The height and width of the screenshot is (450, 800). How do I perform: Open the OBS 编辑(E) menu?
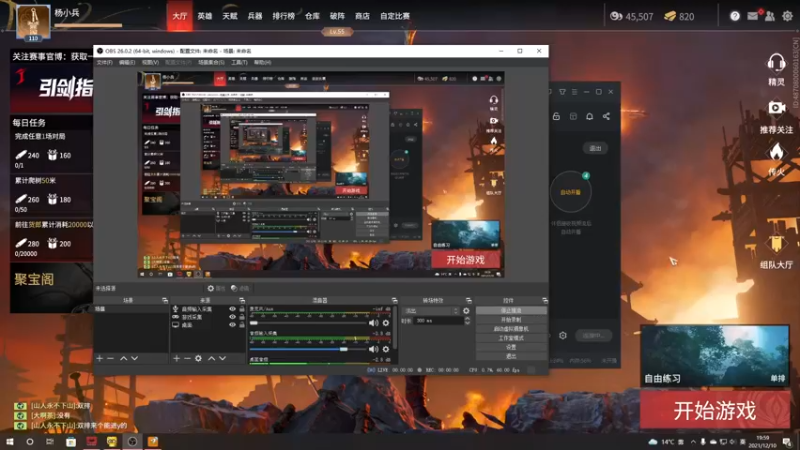click(x=127, y=62)
